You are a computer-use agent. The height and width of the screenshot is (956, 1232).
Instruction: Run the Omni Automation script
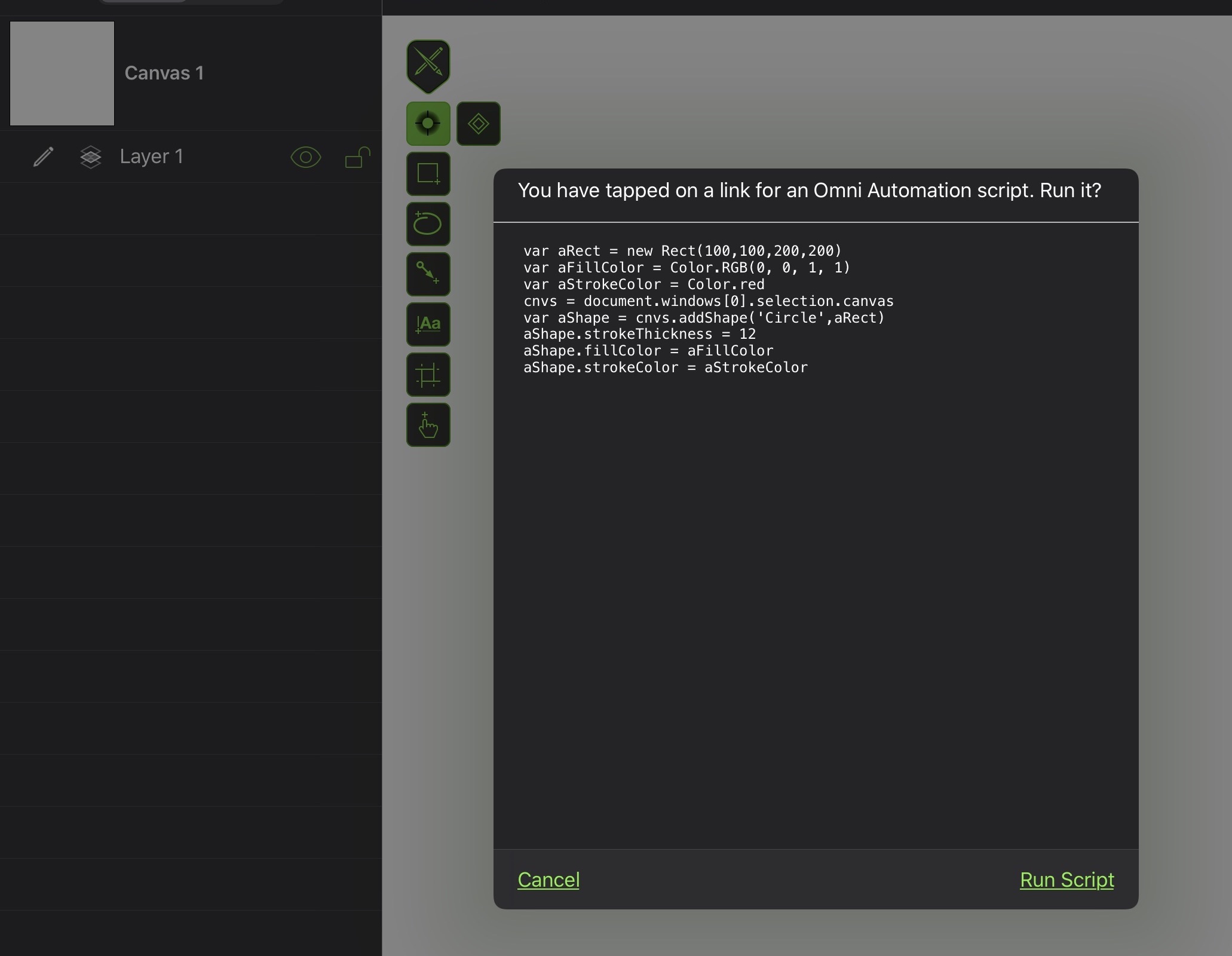pos(1067,880)
